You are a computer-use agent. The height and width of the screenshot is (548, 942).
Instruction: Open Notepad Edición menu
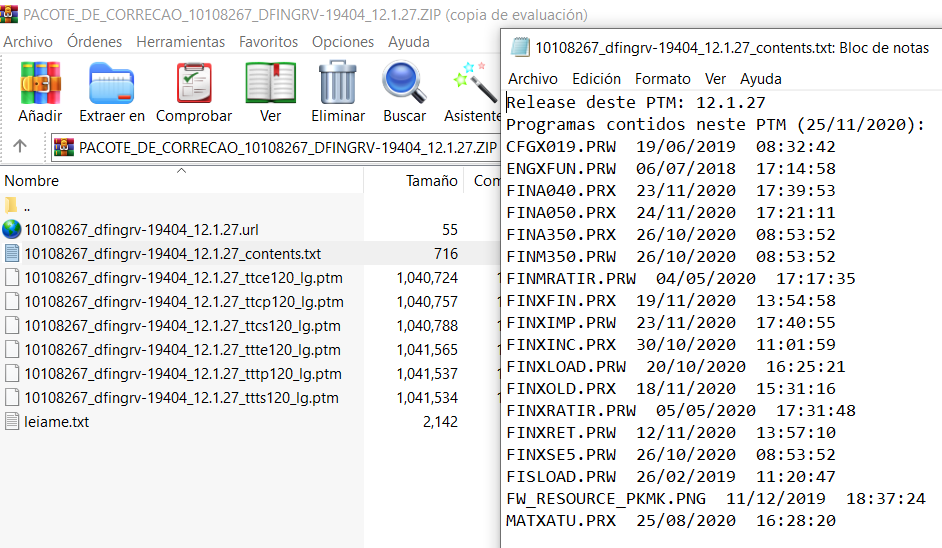[596, 79]
